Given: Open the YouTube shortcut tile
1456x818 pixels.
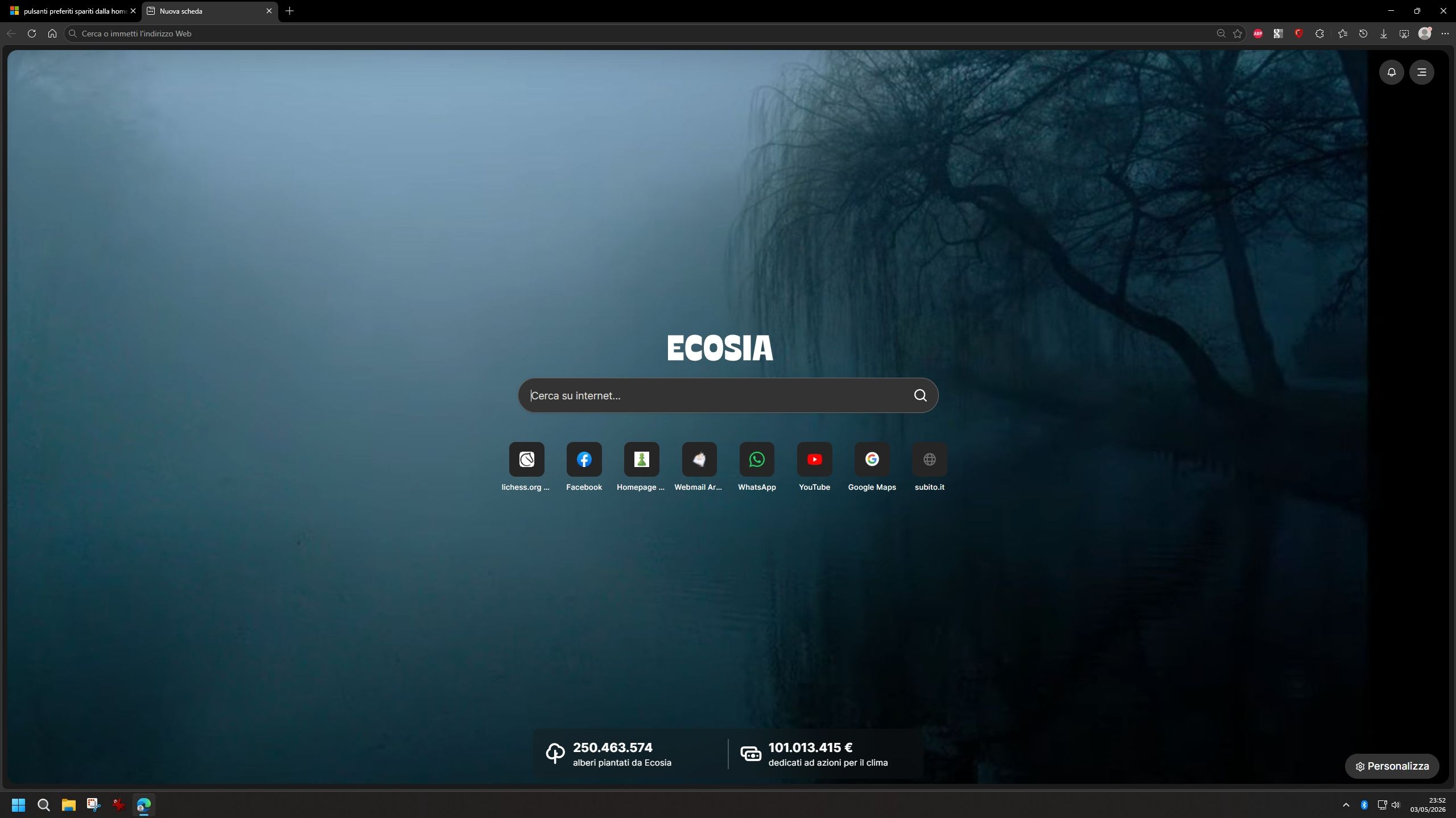Looking at the screenshot, I should [x=814, y=459].
